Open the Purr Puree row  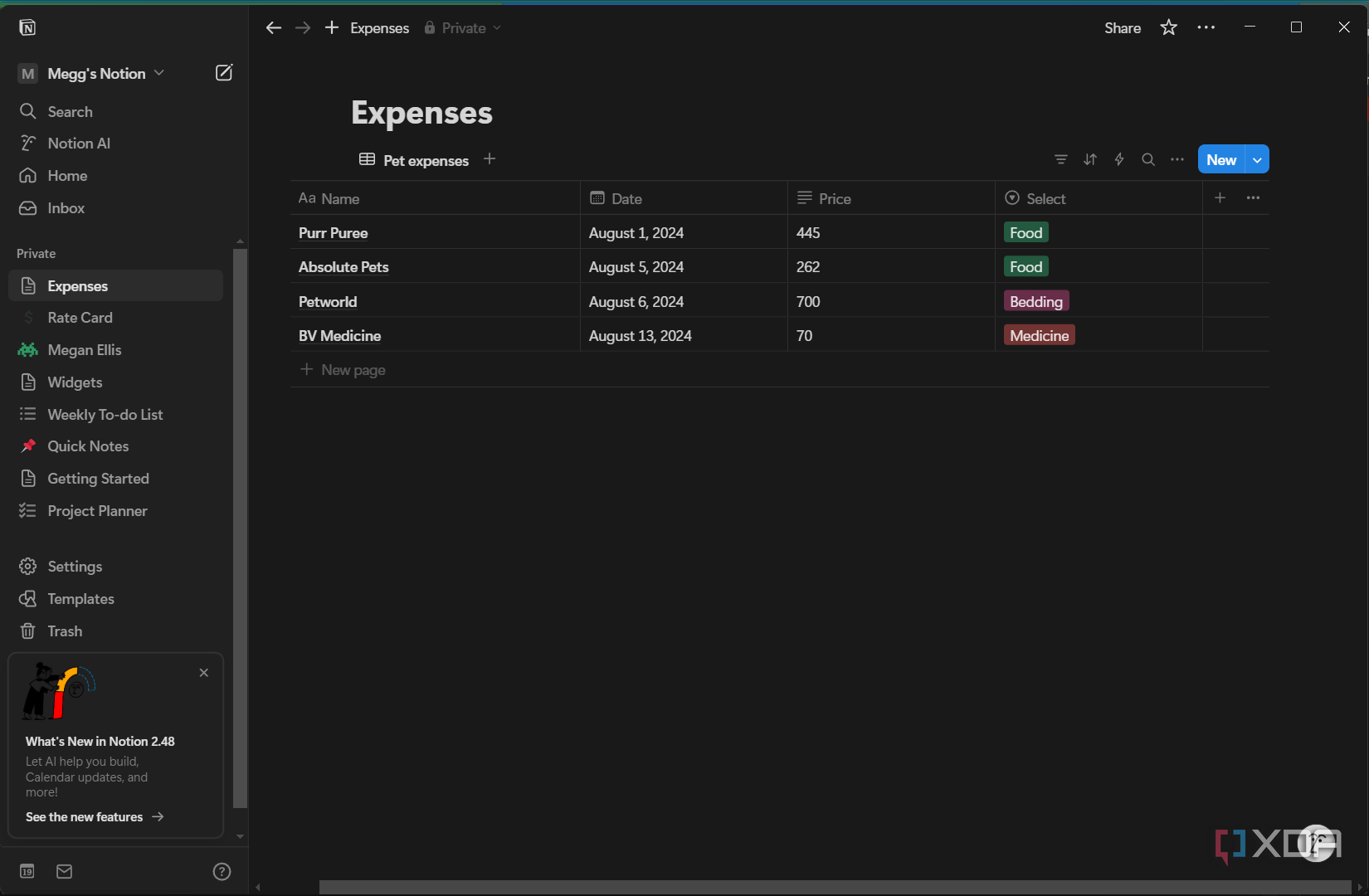[x=334, y=233]
